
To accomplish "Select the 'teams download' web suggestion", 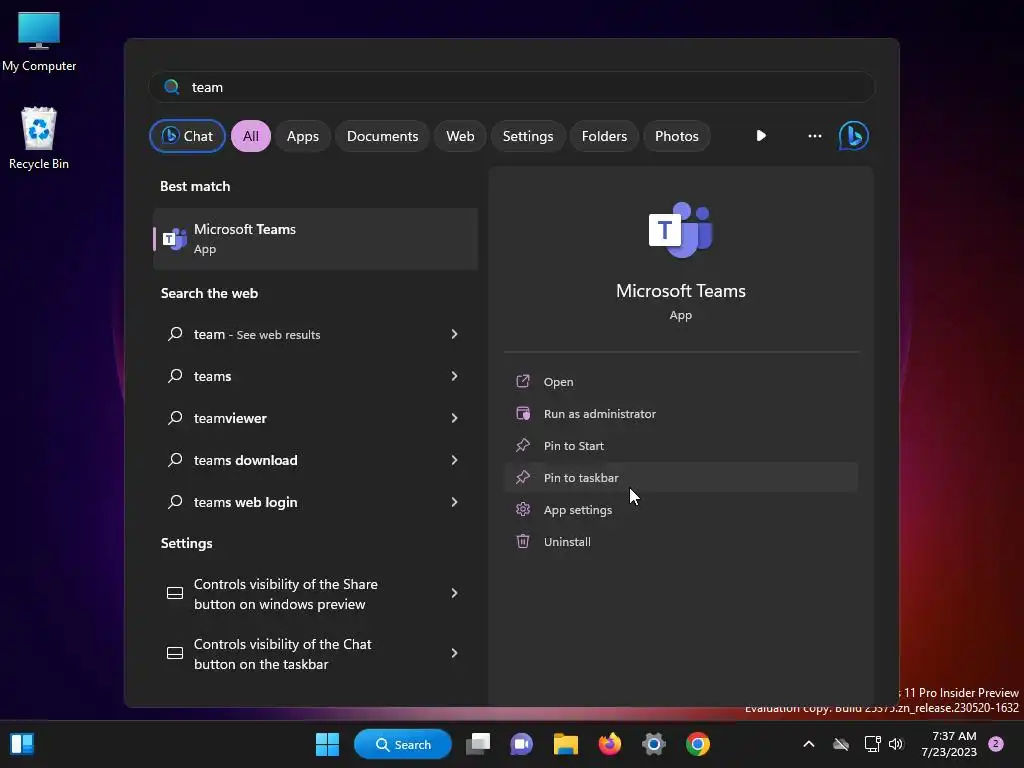I will coord(315,460).
